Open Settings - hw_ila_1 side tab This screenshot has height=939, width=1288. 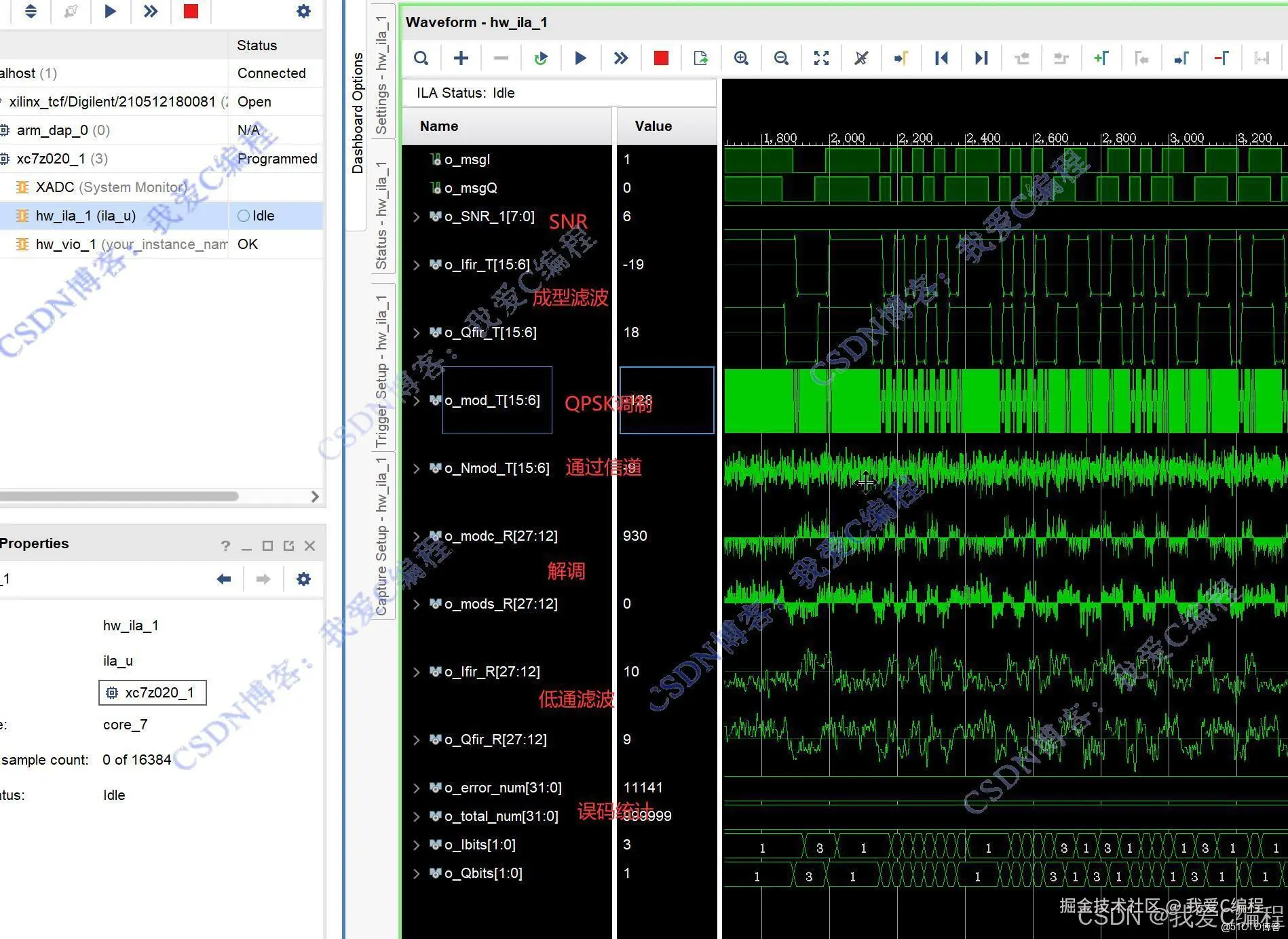[x=382, y=73]
